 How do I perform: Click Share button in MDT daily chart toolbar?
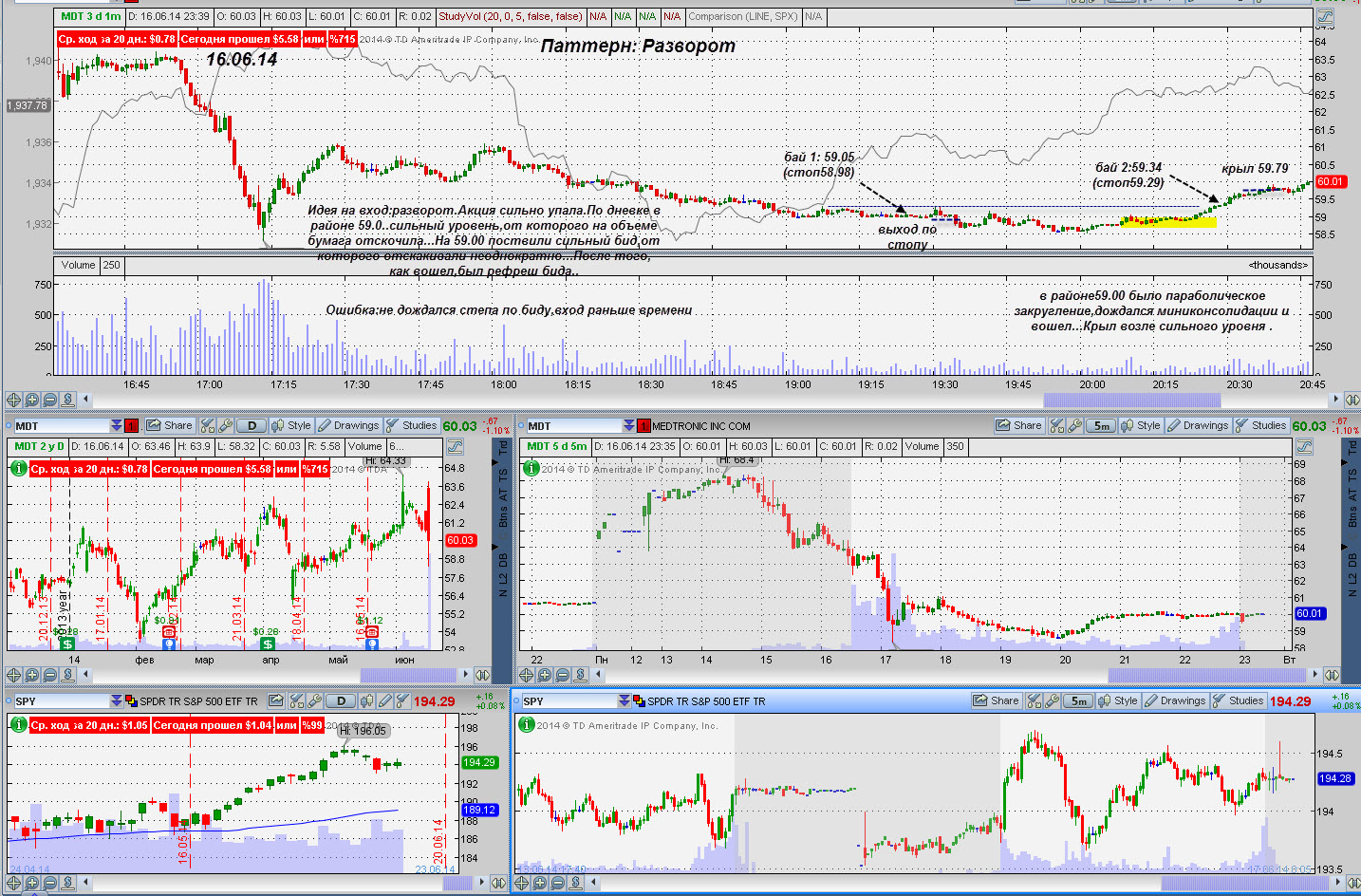pyautogui.click(x=170, y=425)
